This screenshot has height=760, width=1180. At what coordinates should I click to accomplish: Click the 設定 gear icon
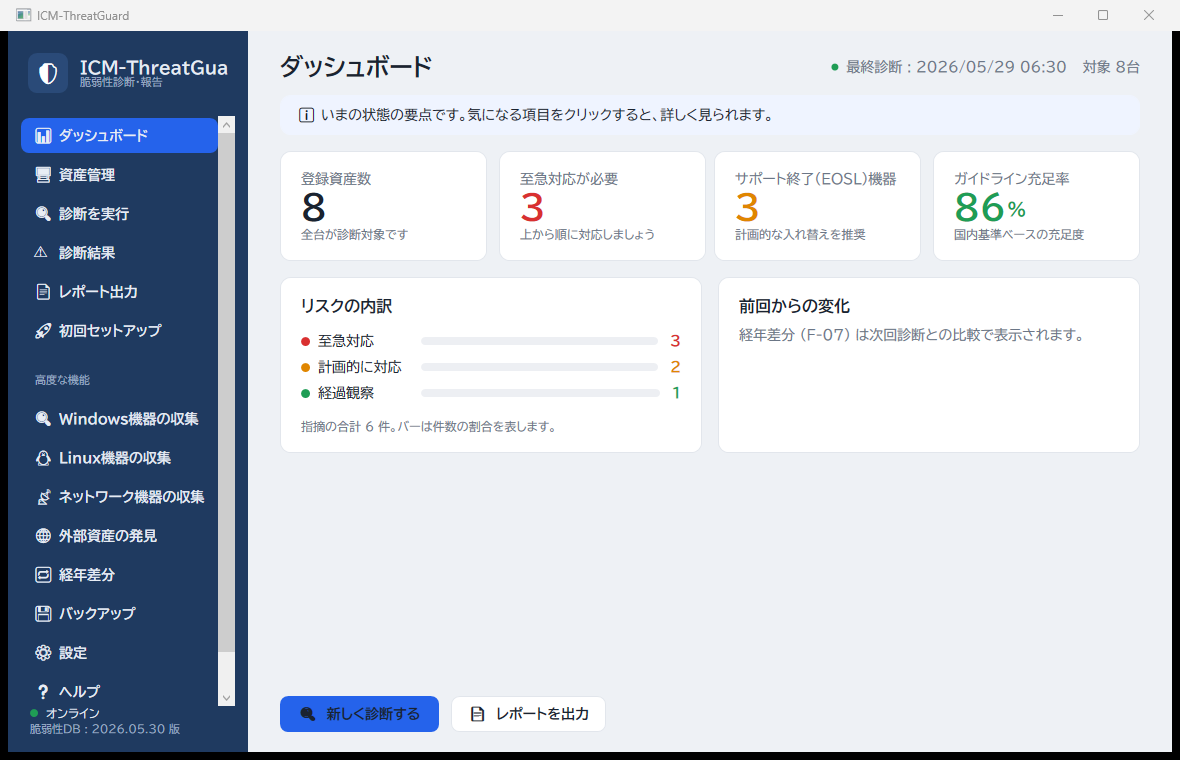point(44,653)
